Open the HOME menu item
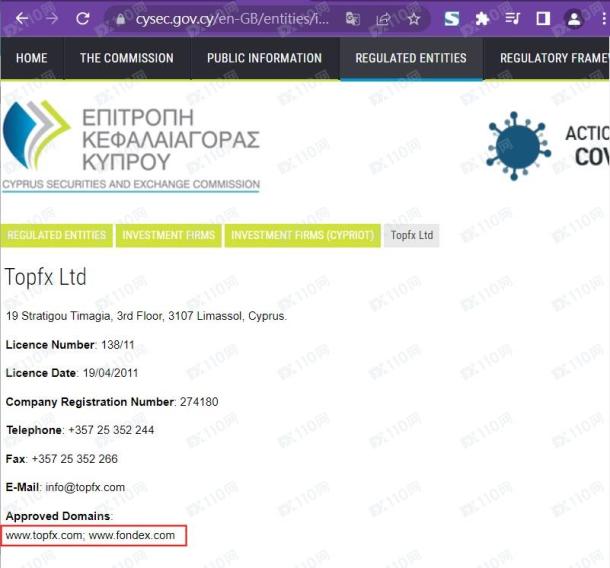Screen dimensions: 610x568 (x=32, y=58)
